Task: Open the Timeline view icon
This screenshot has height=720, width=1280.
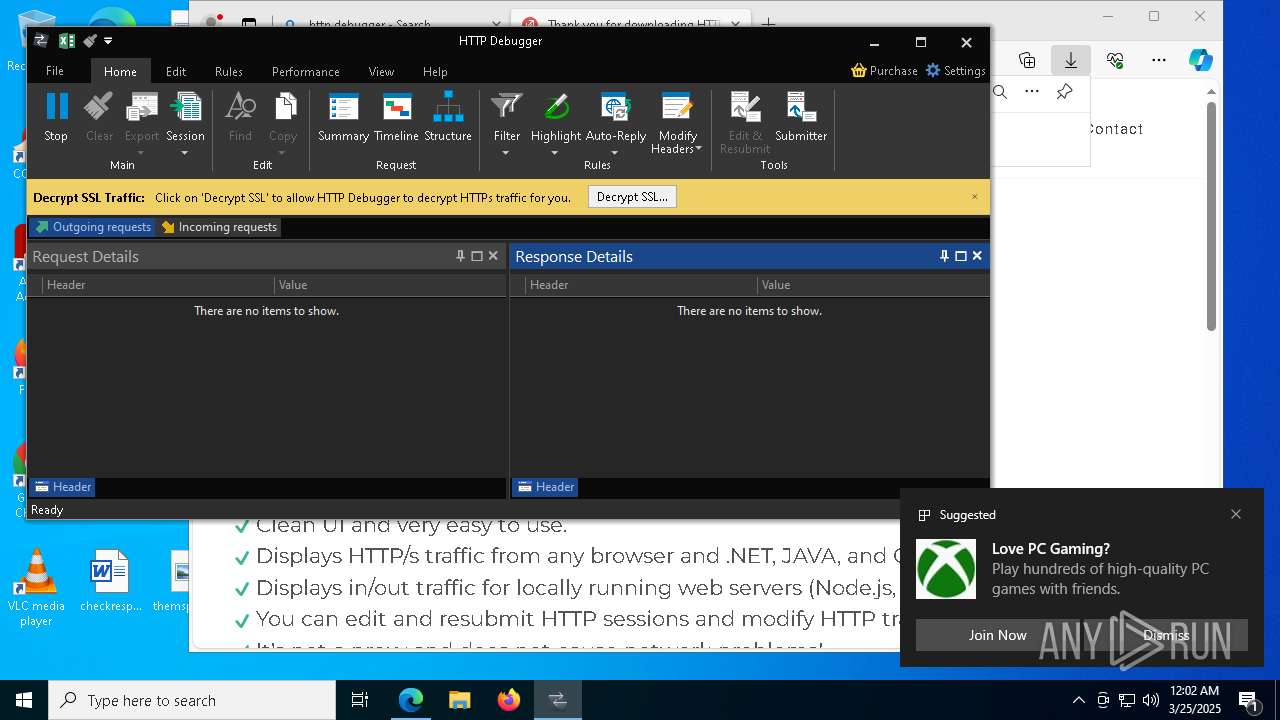Action: [x=396, y=107]
